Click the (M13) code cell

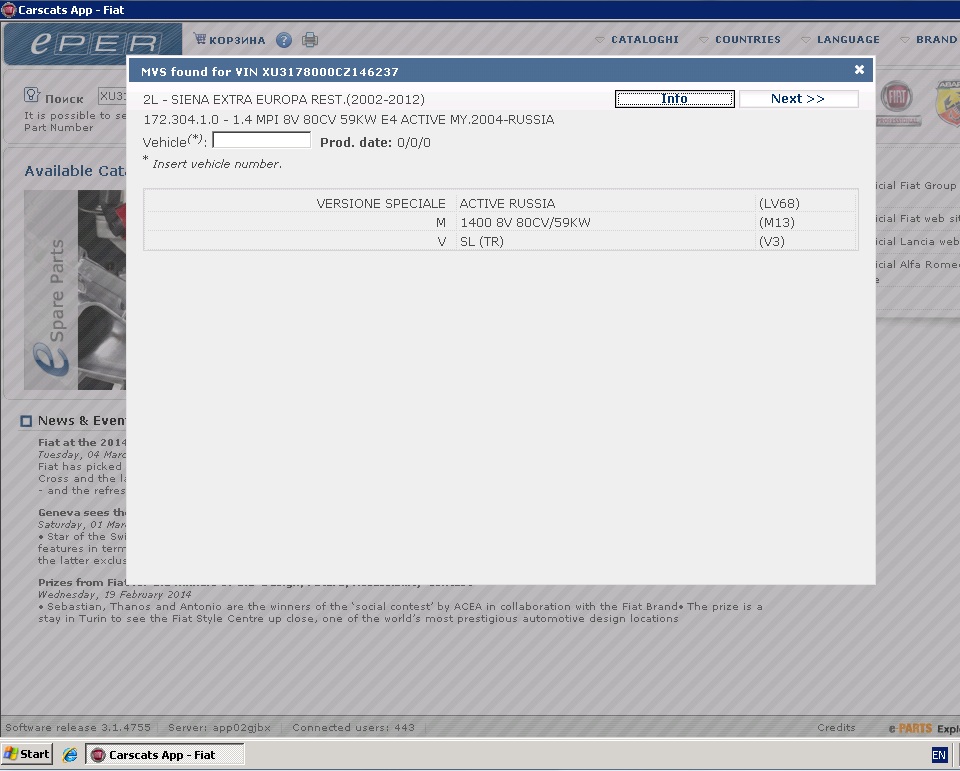coord(806,222)
